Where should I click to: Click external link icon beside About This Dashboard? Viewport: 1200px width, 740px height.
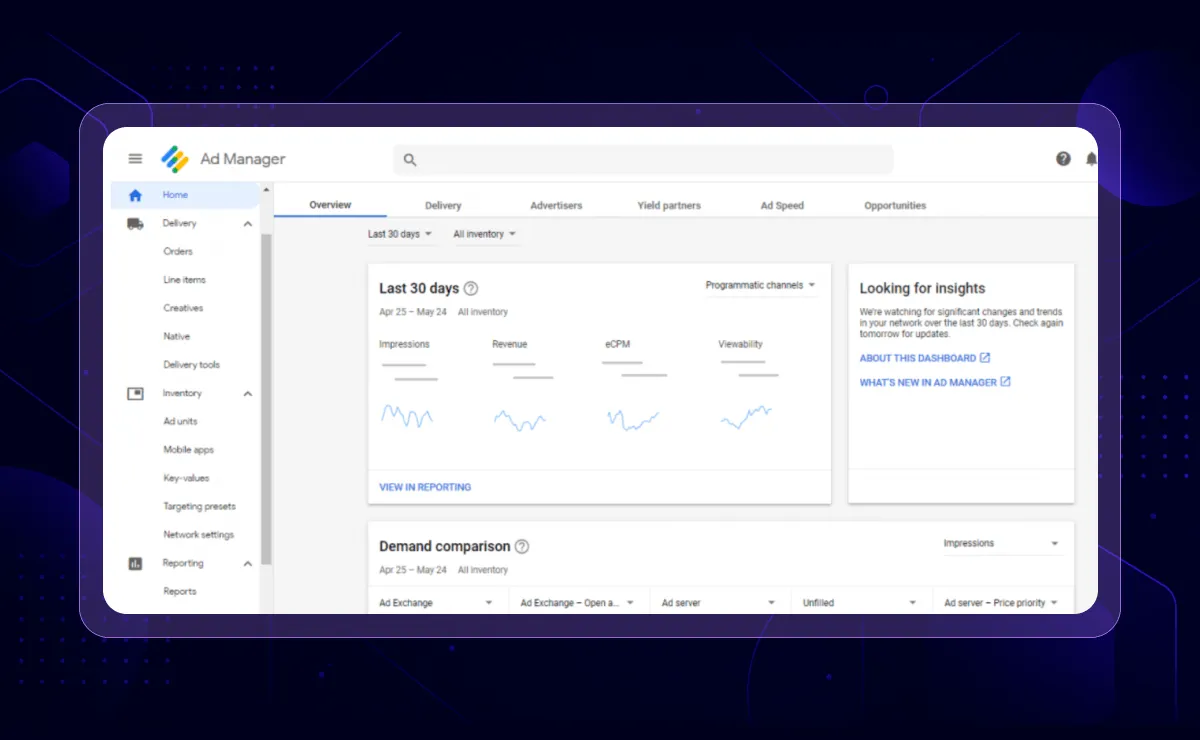click(985, 358)
